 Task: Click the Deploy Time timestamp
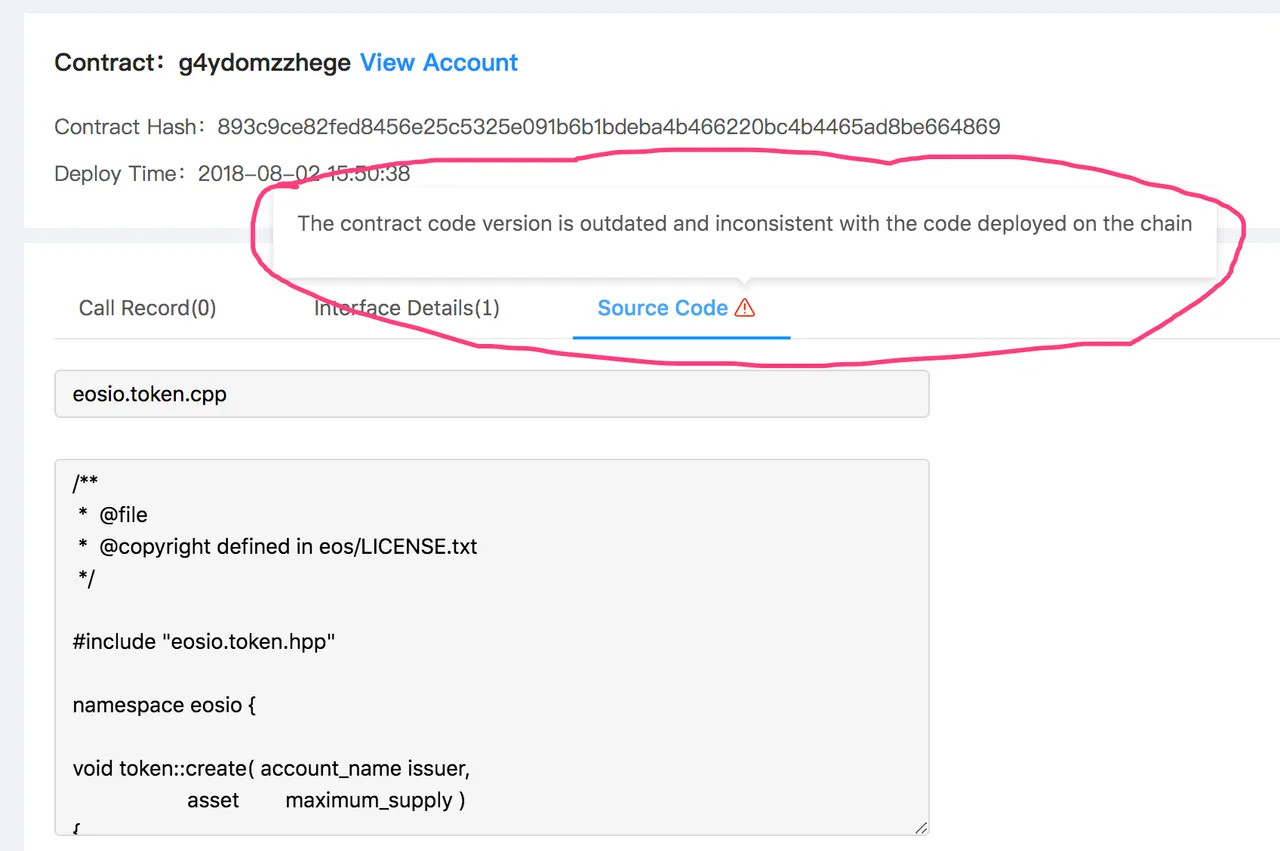pyautogui.click(x=304, y=174)
